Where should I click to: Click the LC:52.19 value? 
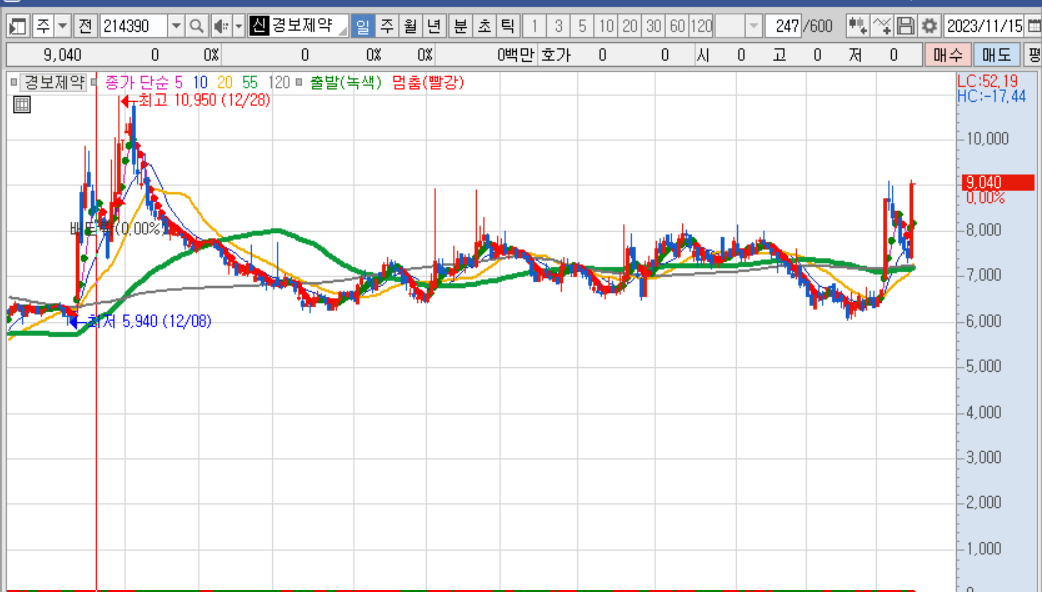(988, 82)
